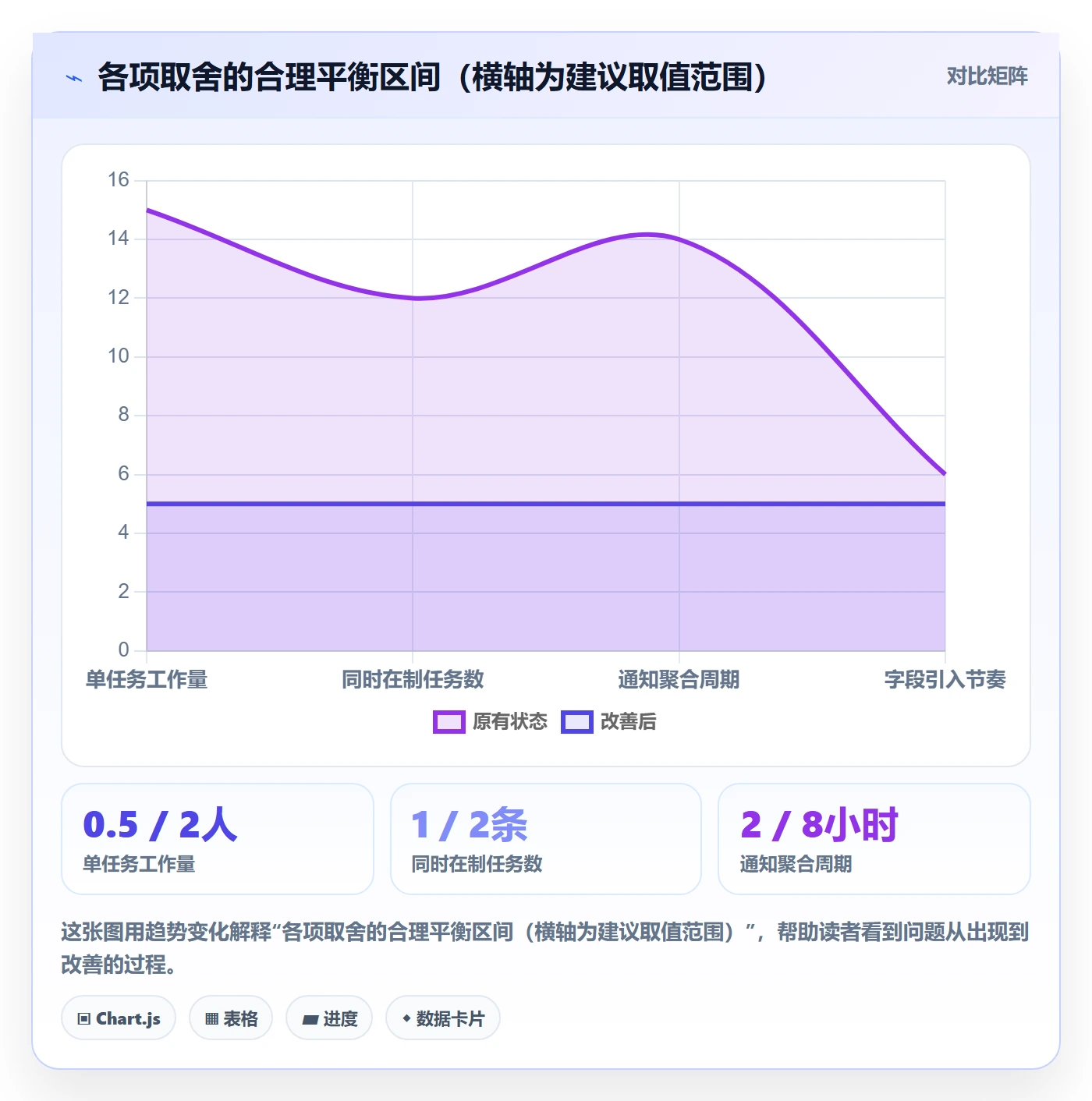
Task: Click the chart title 各项取舍的合理平衡区间
Action: pos(433,77)
